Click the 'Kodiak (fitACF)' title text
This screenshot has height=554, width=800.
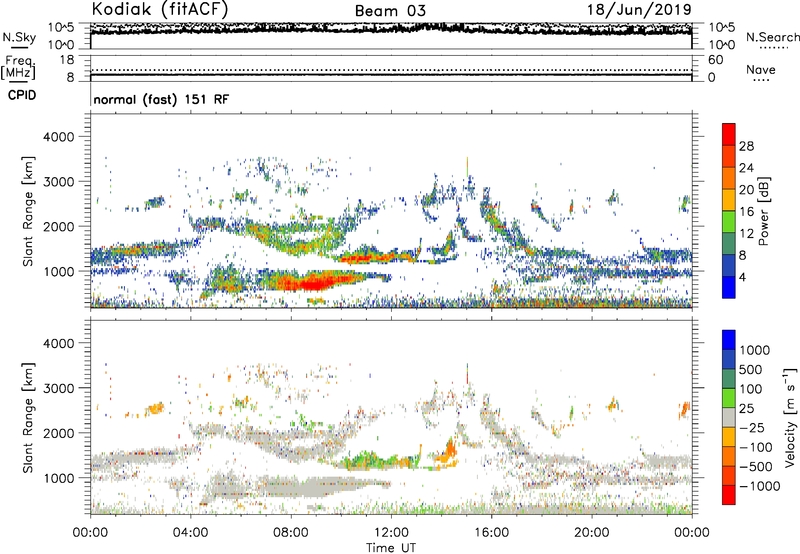pyautogui.click(x=160, y=9)
